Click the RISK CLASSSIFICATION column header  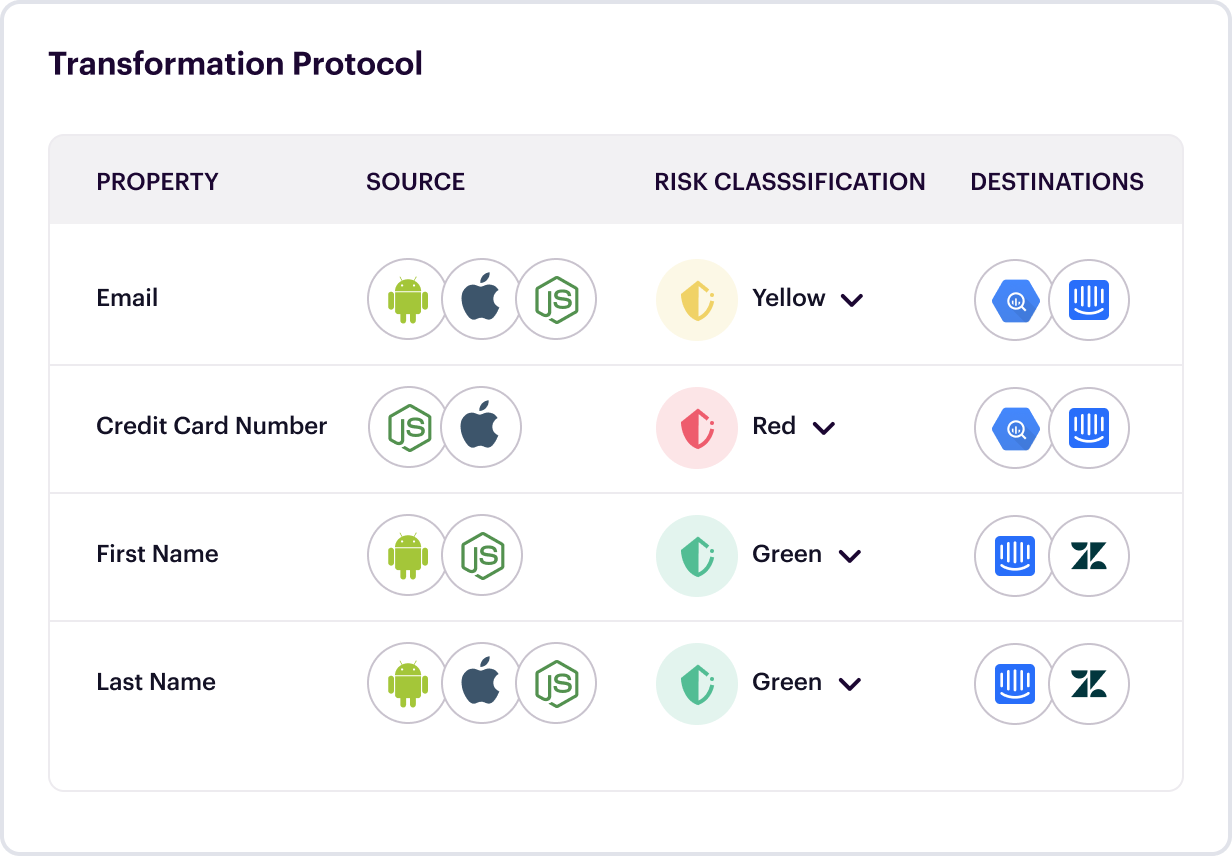tap(791, 181)
